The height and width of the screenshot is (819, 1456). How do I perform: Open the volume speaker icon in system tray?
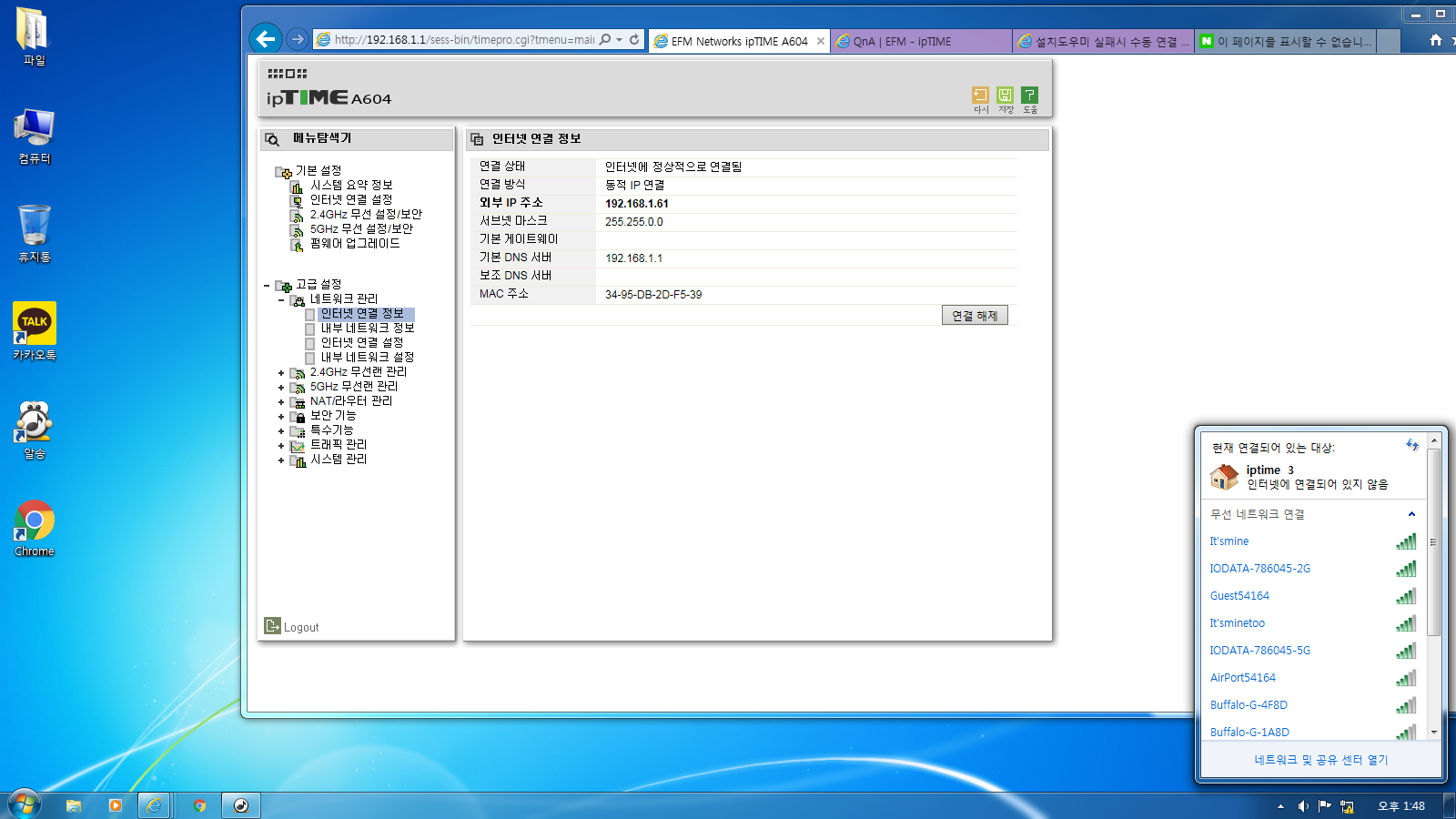pyautogui.click(x=1303, y=806)
